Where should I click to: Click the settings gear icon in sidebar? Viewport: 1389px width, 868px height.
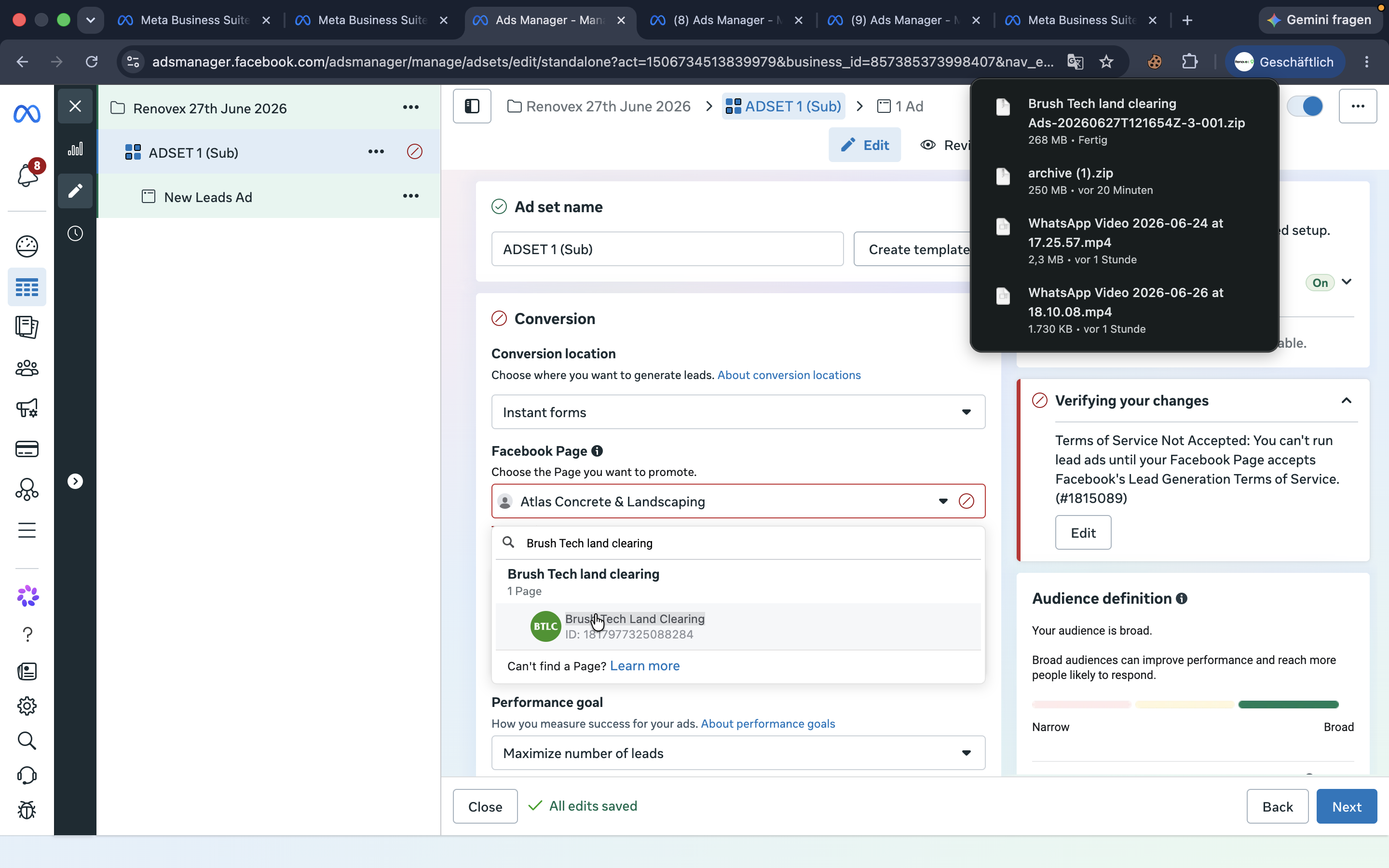point(27,705)
